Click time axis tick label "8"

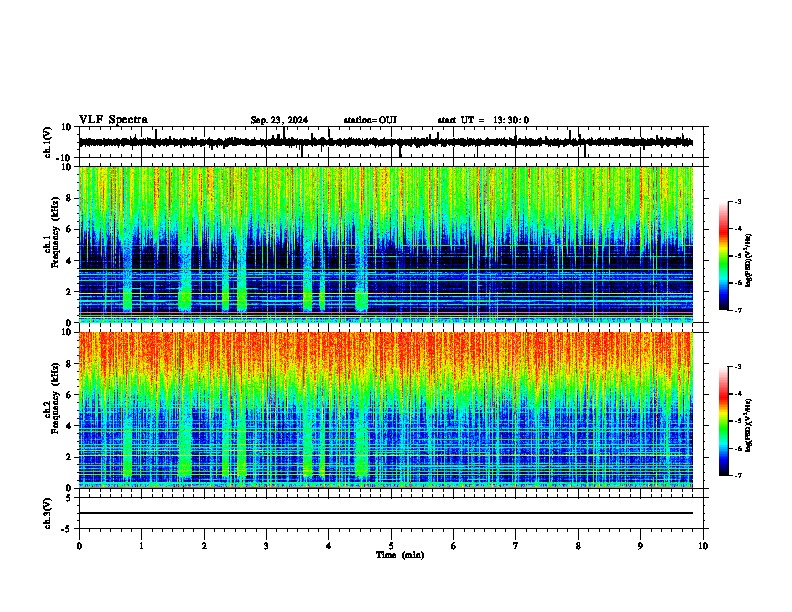point(578,546)
